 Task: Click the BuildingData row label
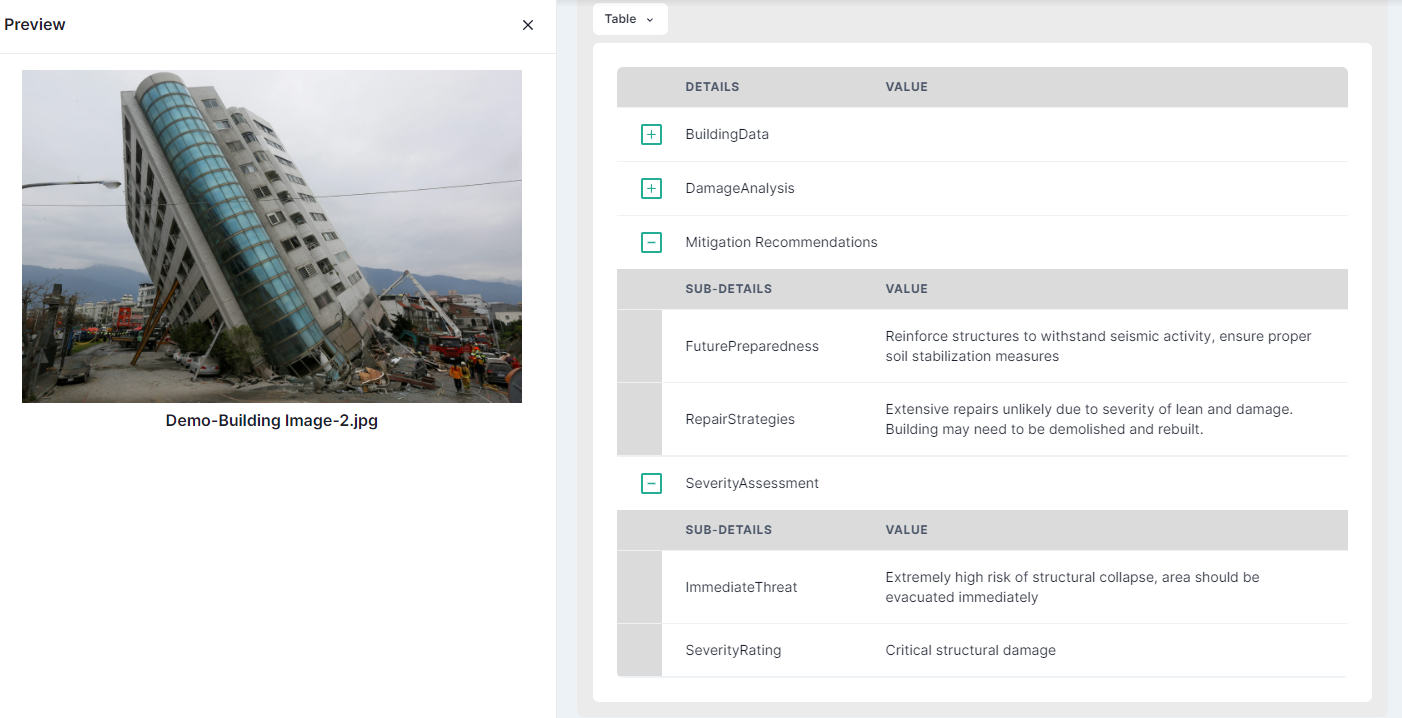tap(727, 134)
